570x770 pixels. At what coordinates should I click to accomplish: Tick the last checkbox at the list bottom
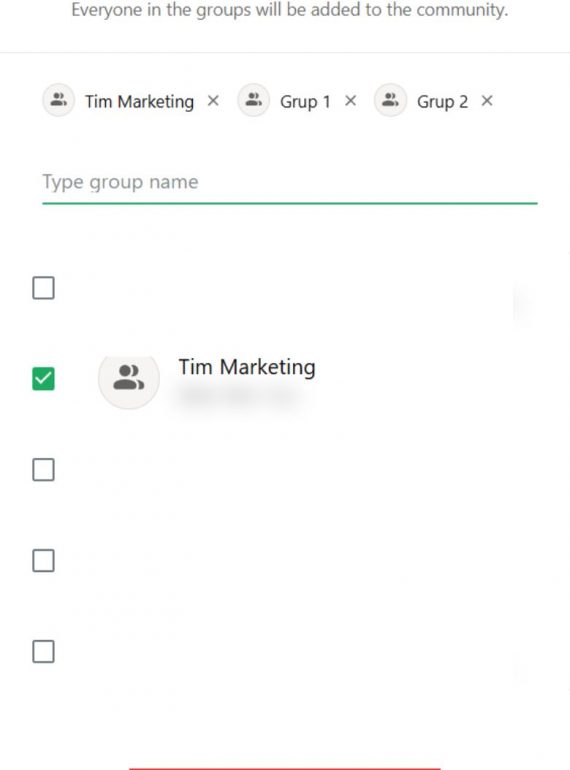pyautogui.click(x=43, y=652)
